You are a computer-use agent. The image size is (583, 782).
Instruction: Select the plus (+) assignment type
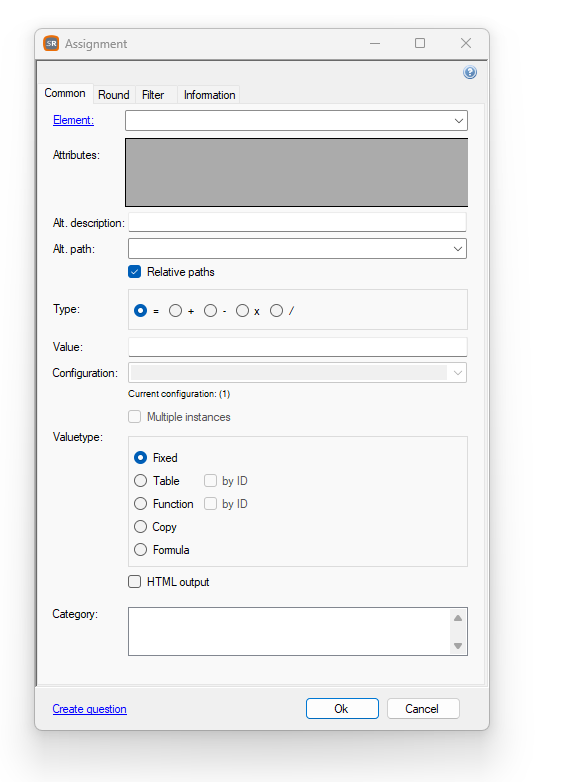(176, 311)
